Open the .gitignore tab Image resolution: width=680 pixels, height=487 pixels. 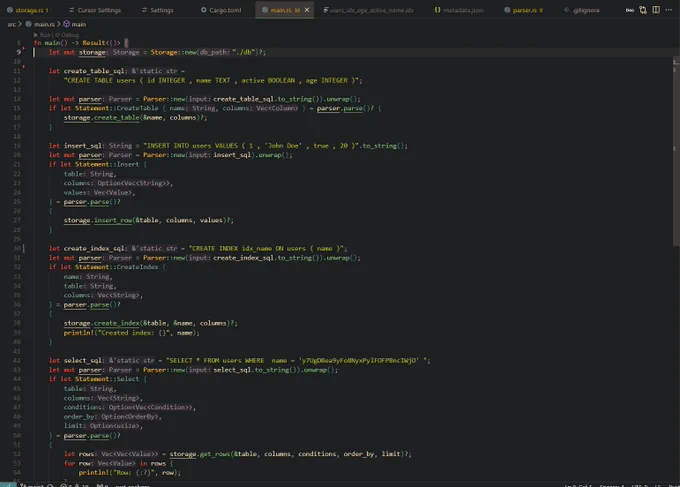(x=582, y=10)
